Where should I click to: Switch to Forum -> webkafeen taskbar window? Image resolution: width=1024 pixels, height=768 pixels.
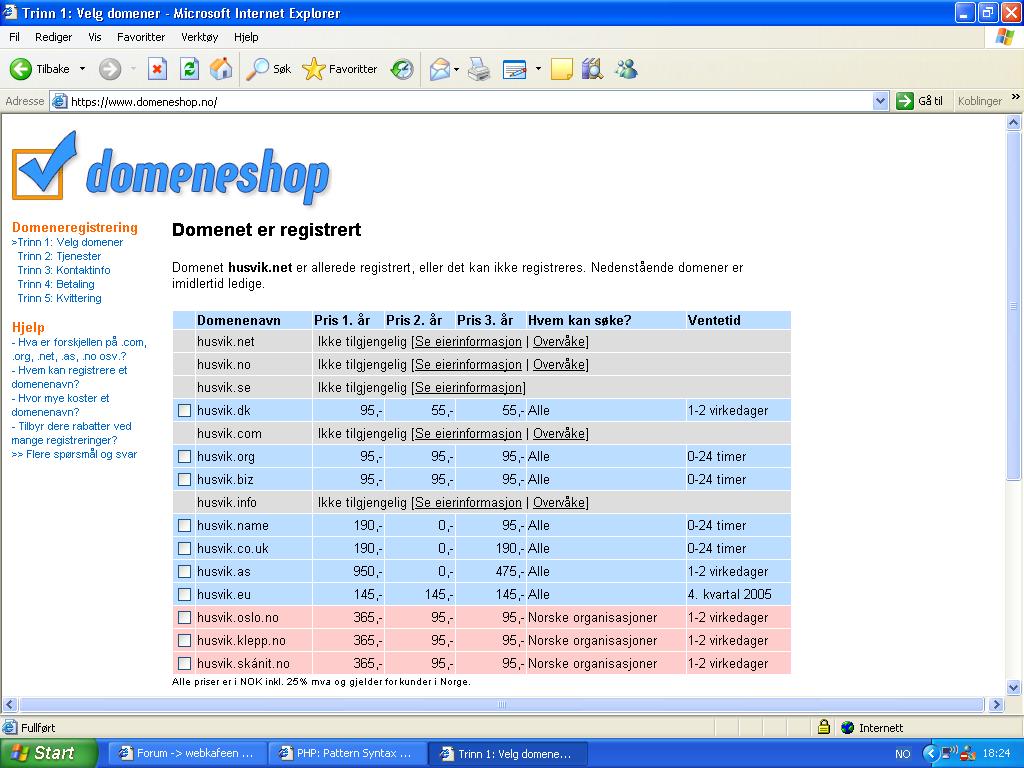185,754
